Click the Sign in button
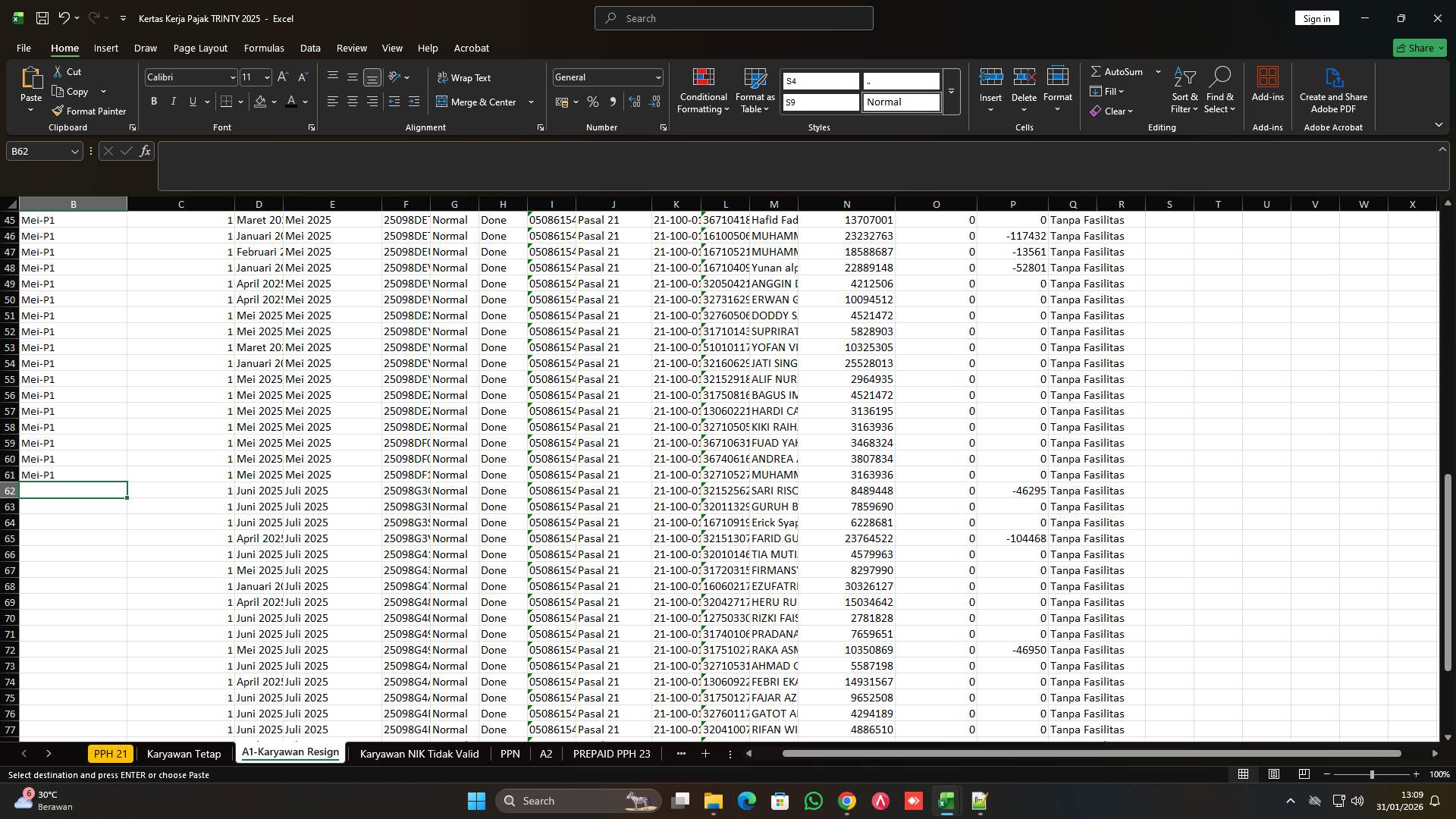The height and width of the screenshot is (819, 1456). [1316, 17]
